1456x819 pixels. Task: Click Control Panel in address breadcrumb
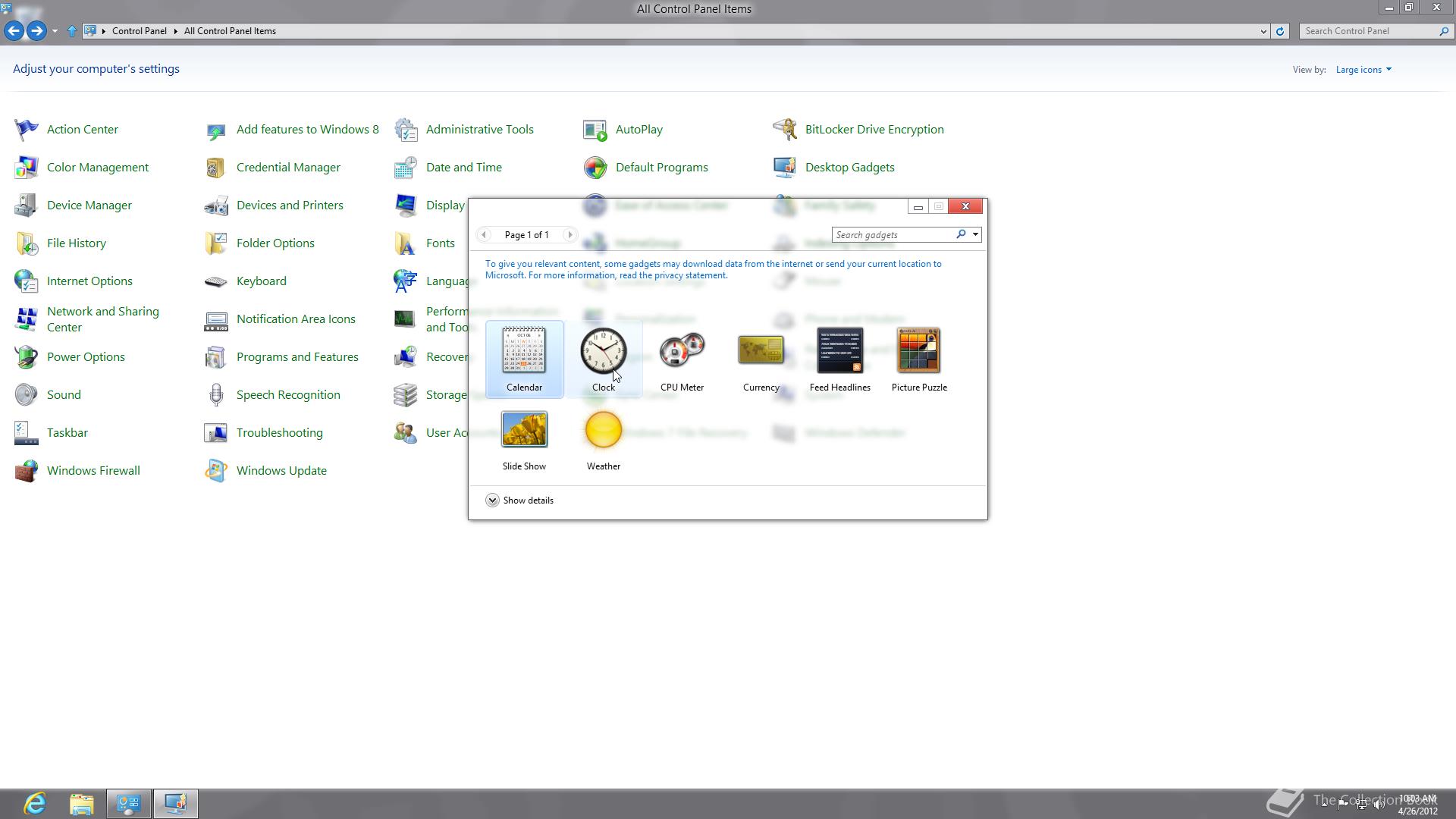140,31
